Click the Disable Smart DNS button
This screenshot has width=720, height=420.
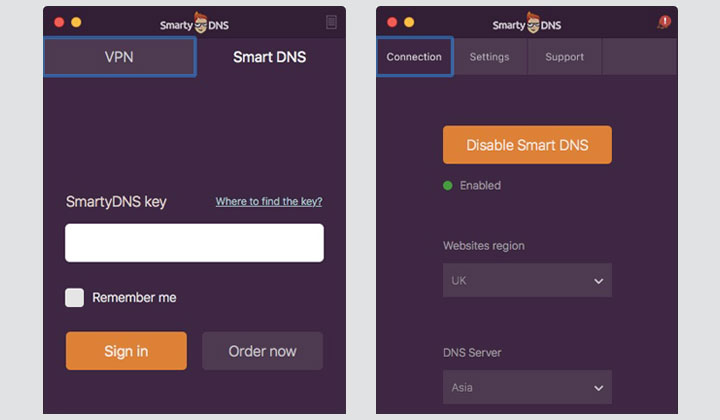point(527,145)
